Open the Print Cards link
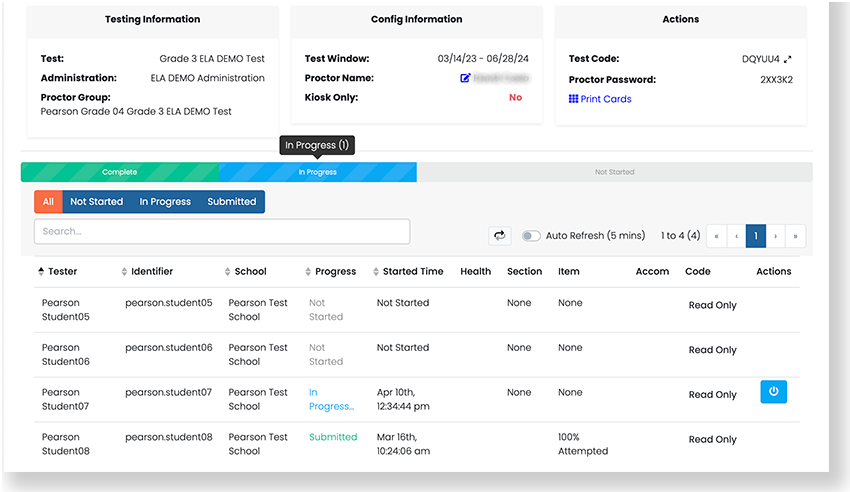 click(605, 99)
